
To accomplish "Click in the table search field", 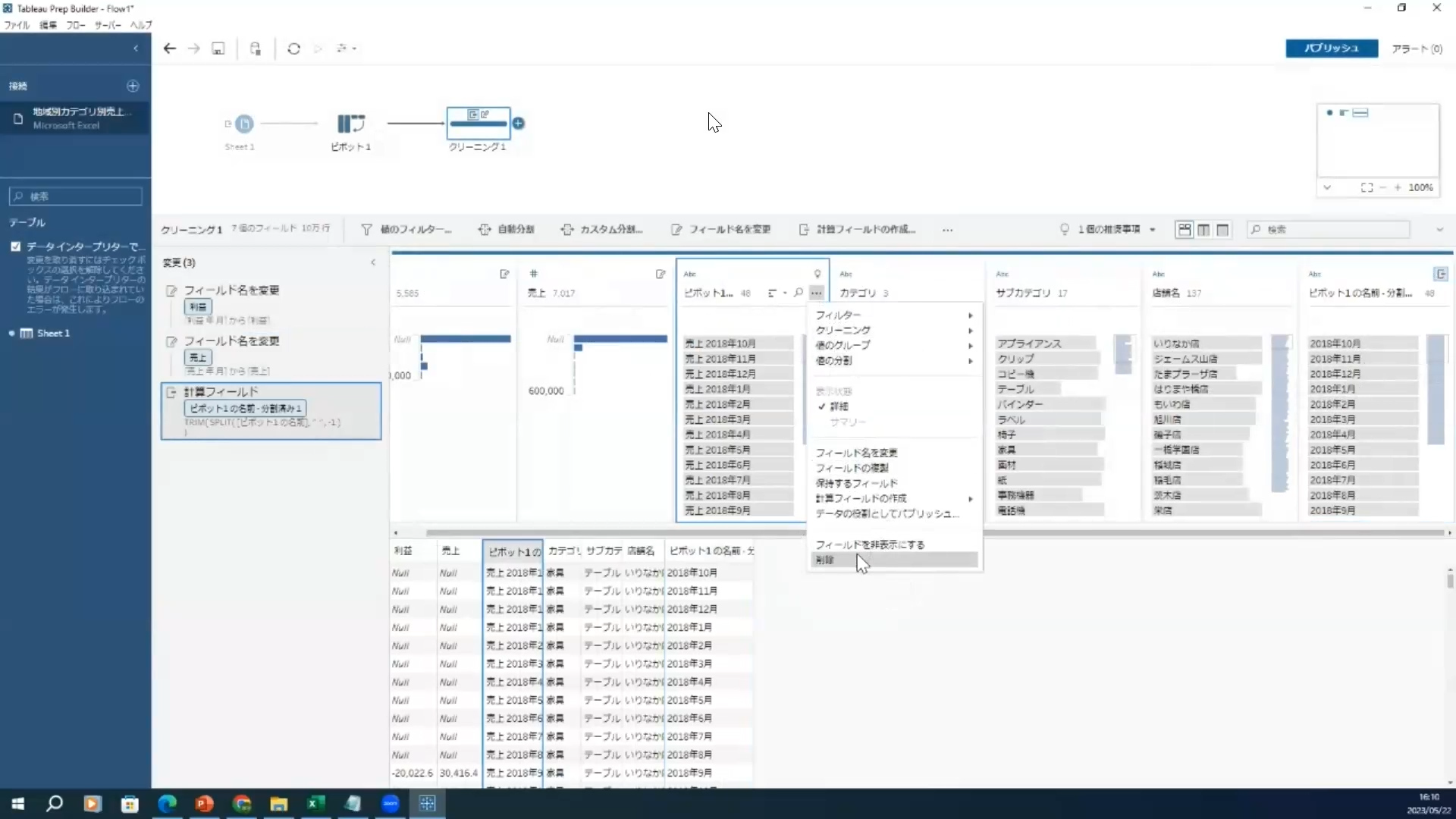I will [x=76, y=196].
